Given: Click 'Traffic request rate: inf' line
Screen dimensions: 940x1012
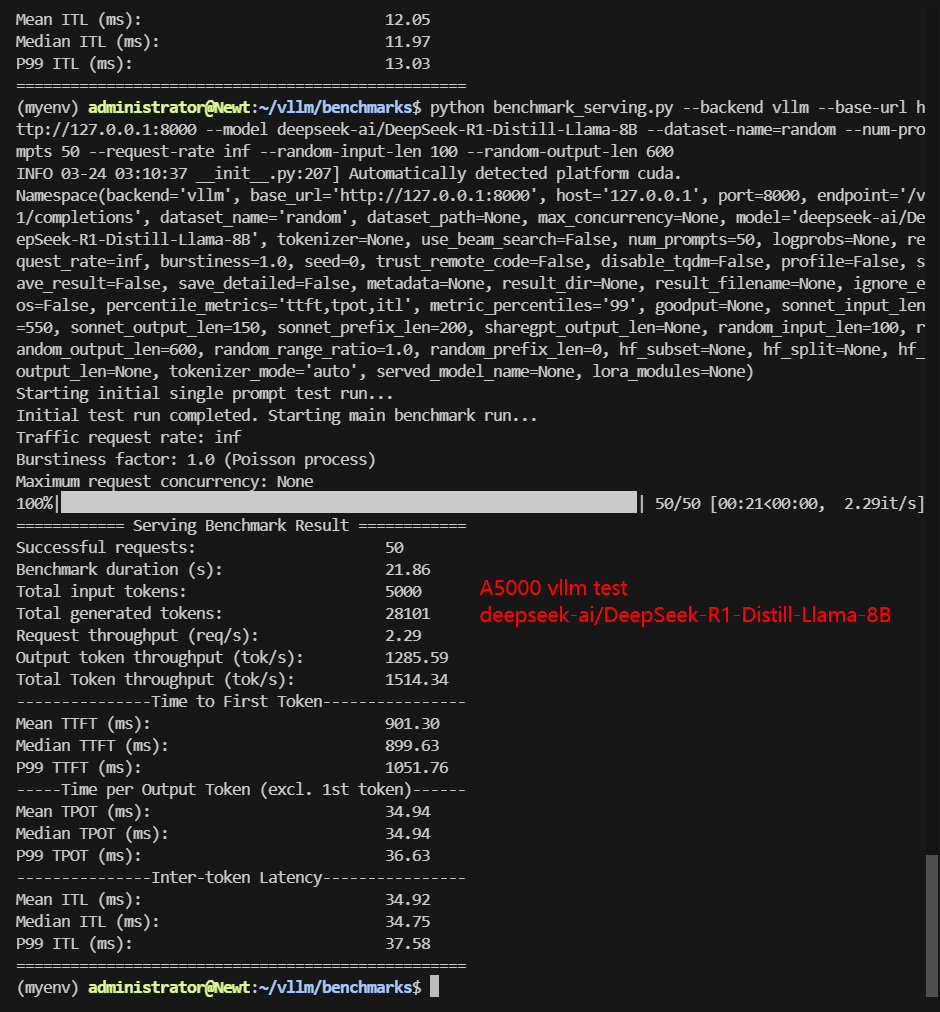Looking at the screenshot, I should tap(128, 437).
